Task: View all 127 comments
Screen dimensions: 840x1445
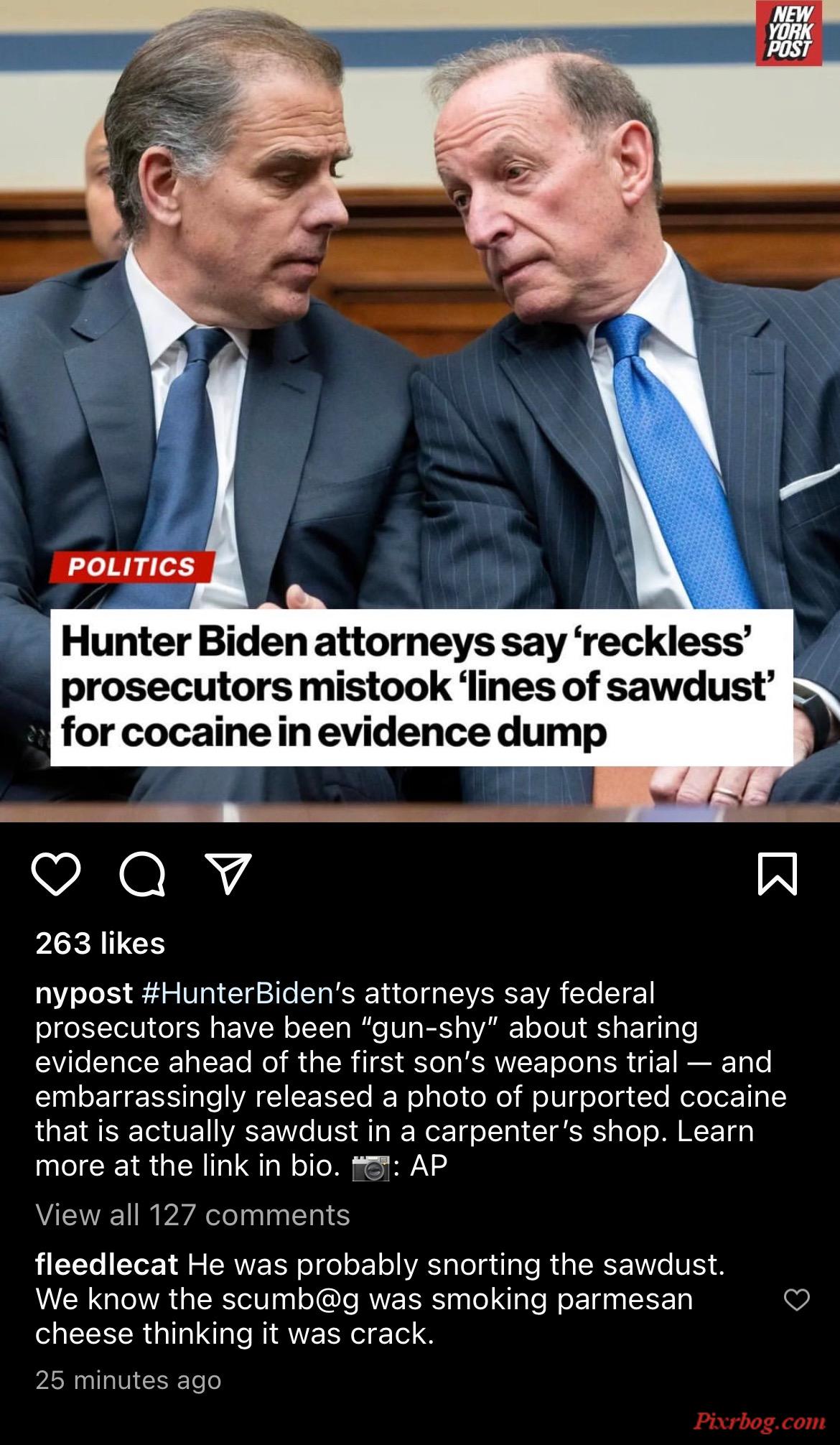Action: [192, 1214]
